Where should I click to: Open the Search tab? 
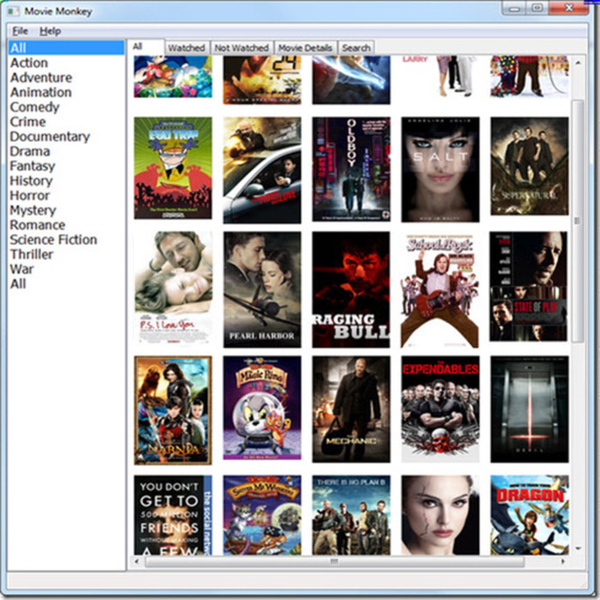pyautogui.click(x=356, y=48)
